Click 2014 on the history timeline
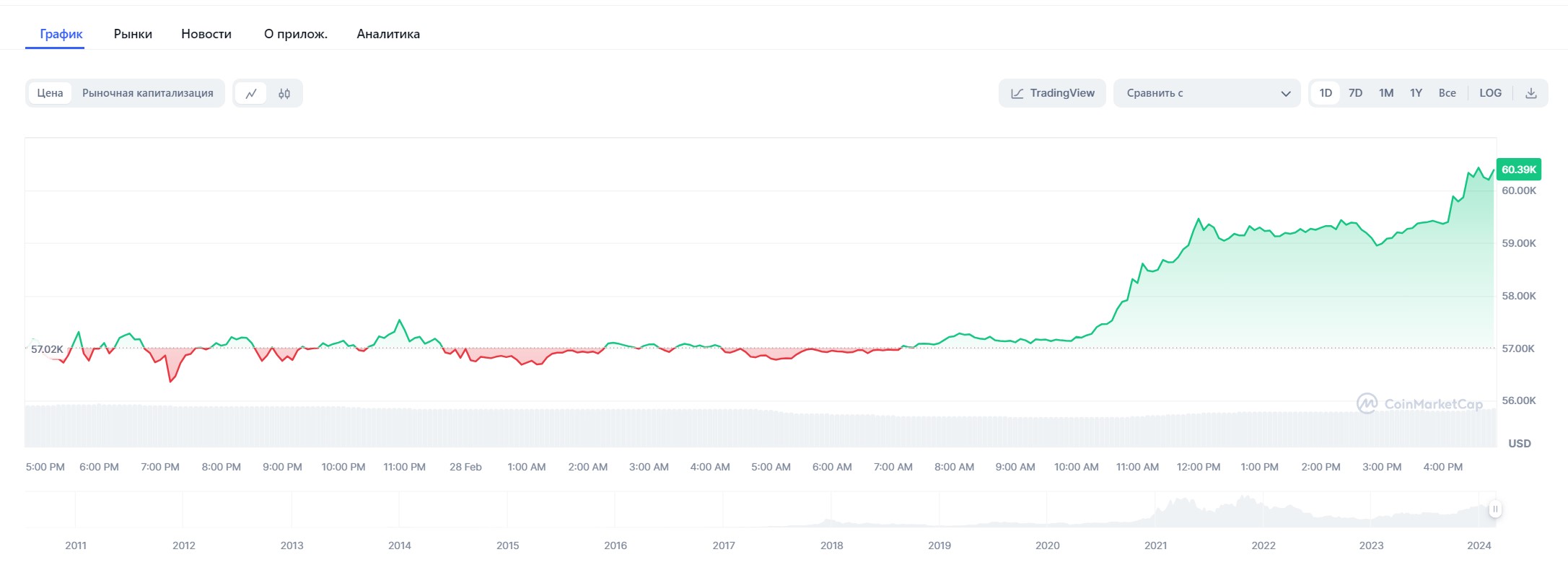The height and width of the screenshot is (565, 1568). point(400,546)
